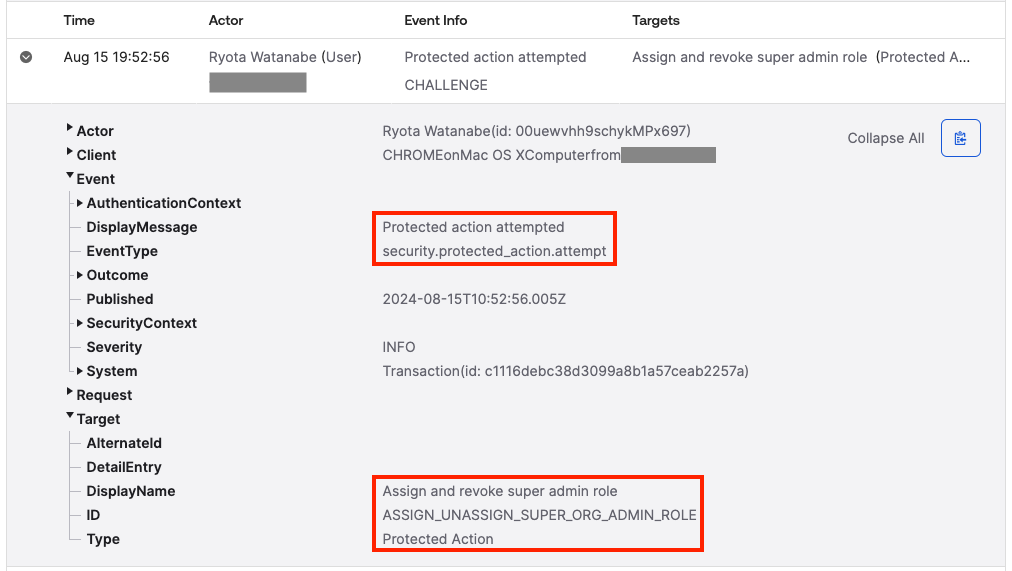Sort by Time column header
1012x571 pixels.
78,20
